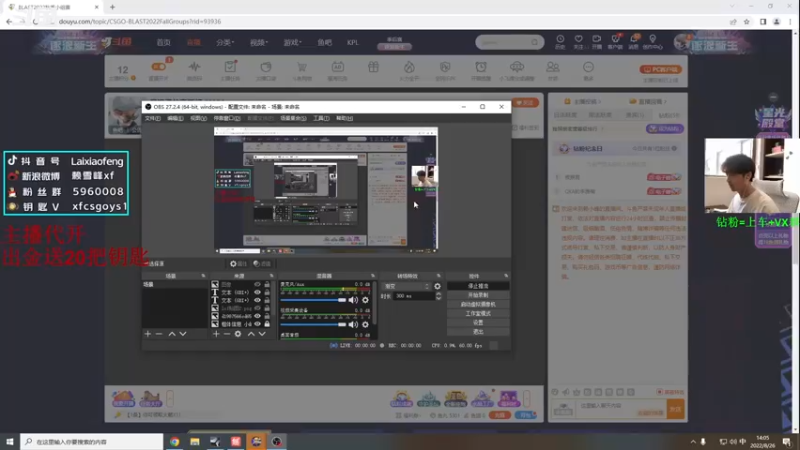The height and width of the screenshot is (450, 800).
Task: Toggle visibility of first text (GDI+) source
Action: tap(257, 292)
